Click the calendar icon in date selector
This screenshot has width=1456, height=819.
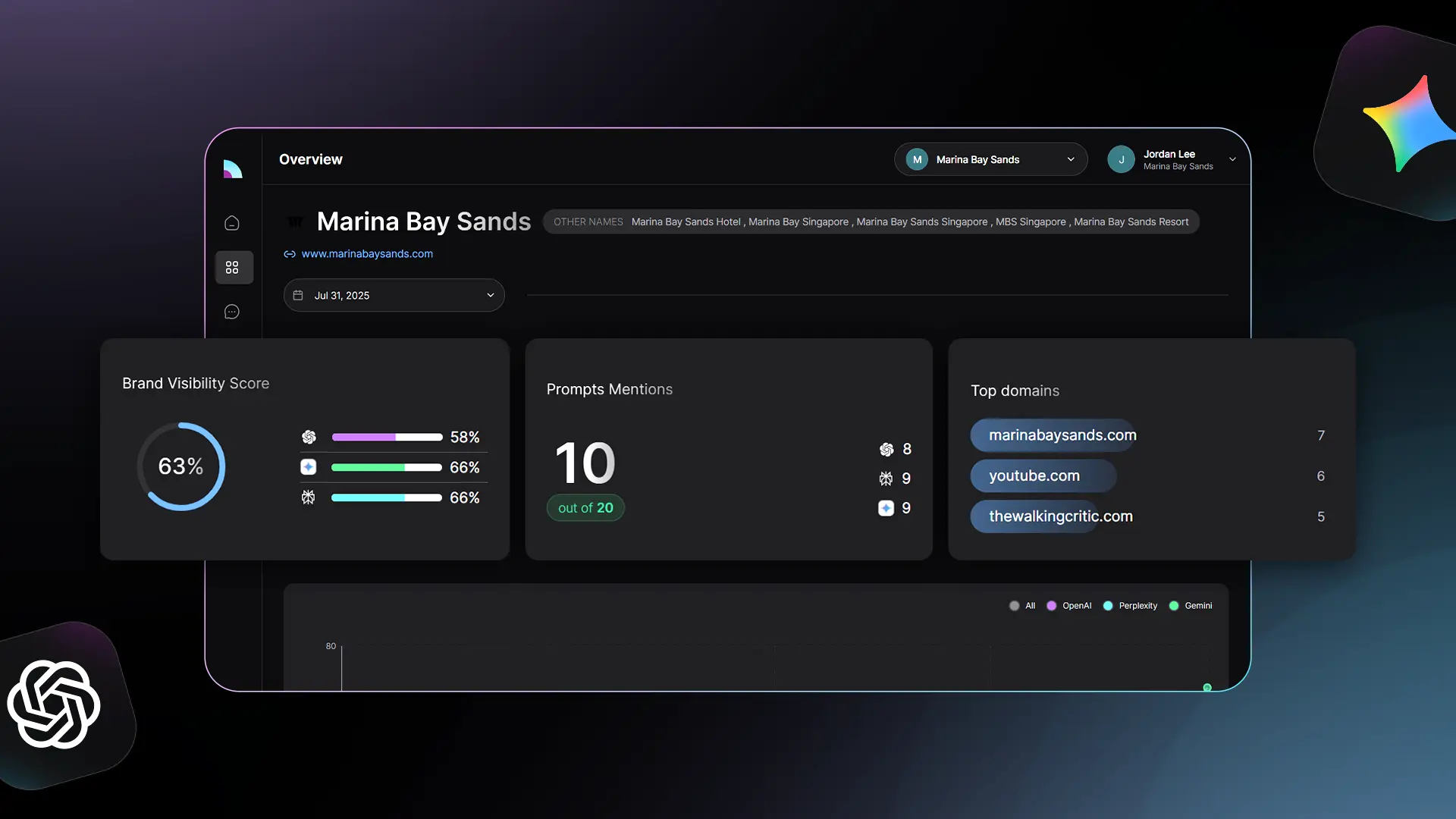coord(298,296)
